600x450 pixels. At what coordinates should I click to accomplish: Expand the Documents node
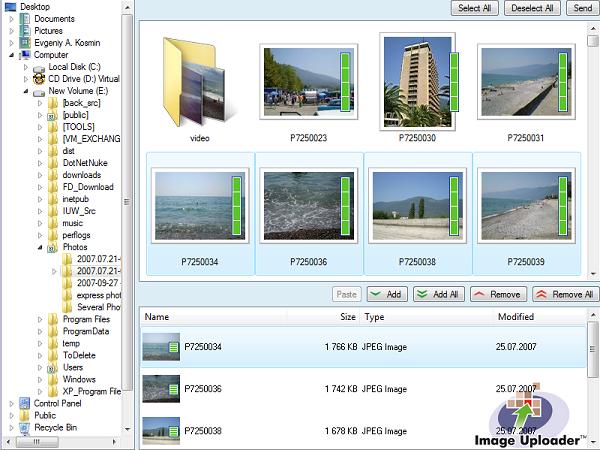(11, 19)
